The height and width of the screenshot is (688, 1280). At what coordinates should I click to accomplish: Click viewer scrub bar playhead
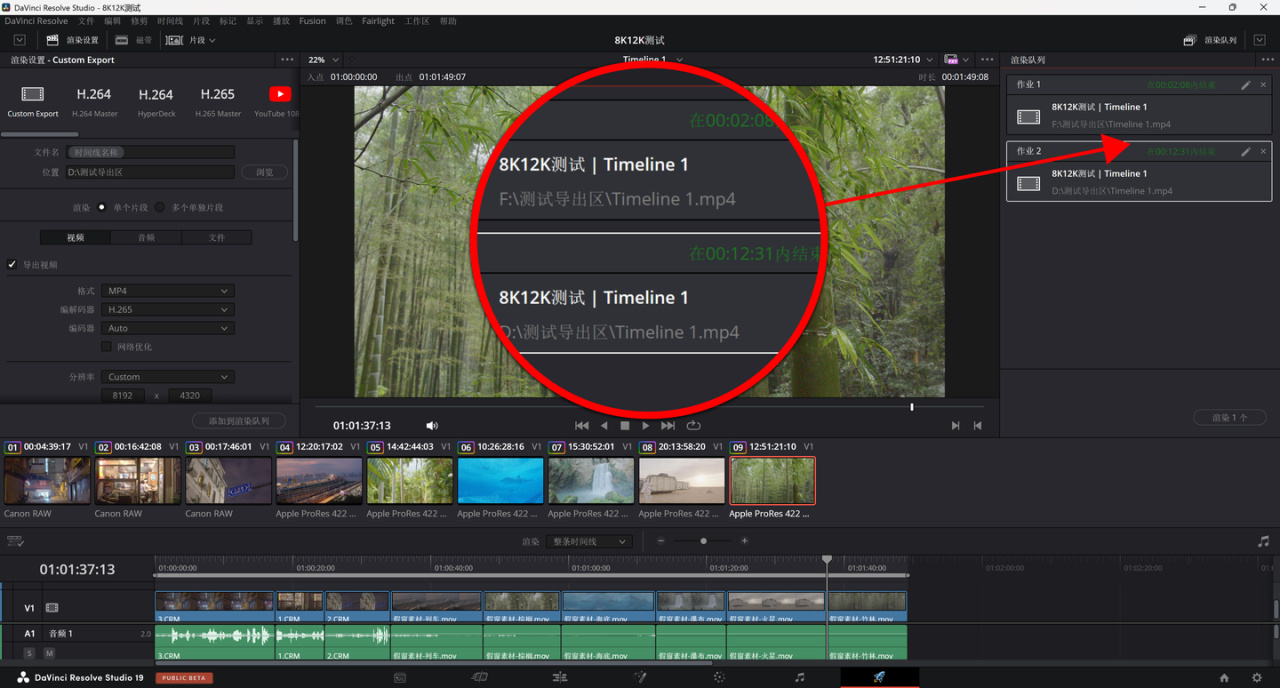(x=911, y=407)
